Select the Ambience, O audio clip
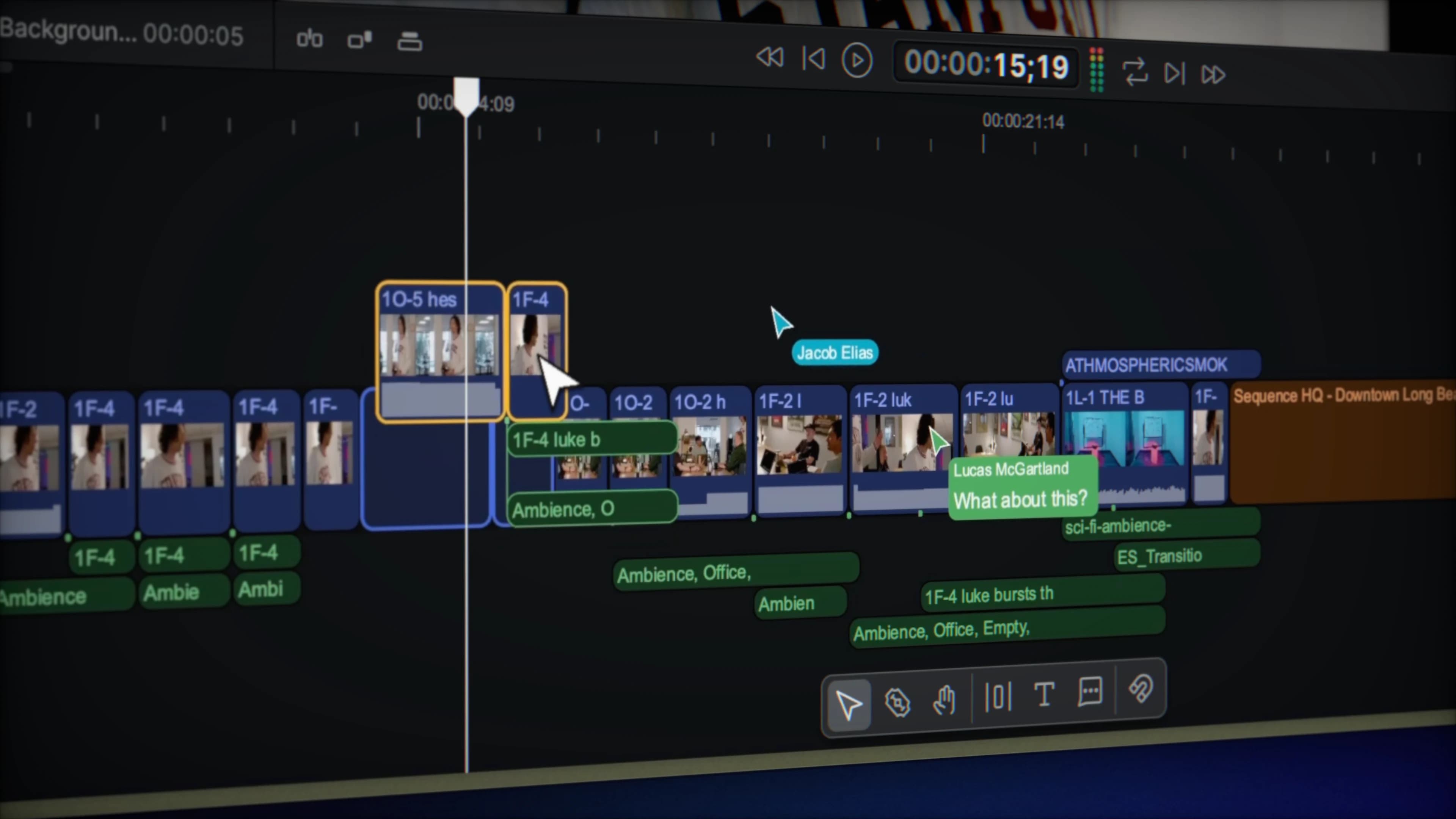 click(x=592, y=508)
